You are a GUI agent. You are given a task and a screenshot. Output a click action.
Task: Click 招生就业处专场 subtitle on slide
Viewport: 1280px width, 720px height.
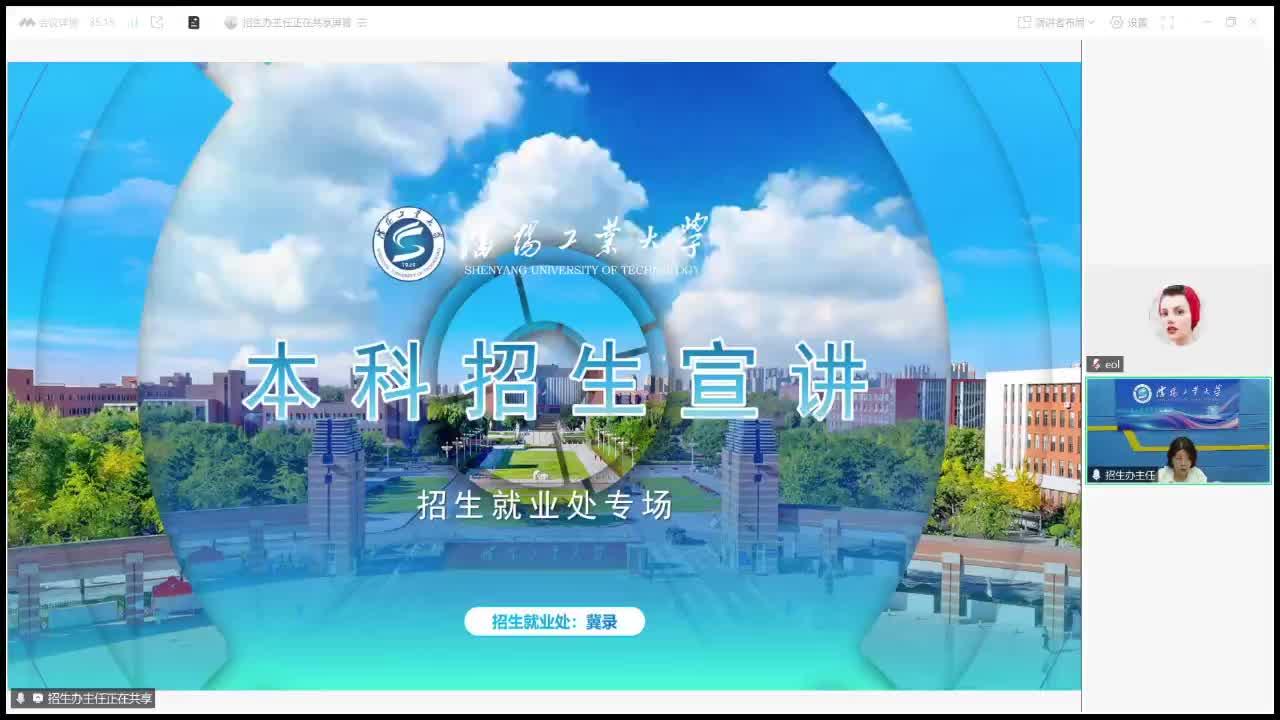tap(545, 506)
